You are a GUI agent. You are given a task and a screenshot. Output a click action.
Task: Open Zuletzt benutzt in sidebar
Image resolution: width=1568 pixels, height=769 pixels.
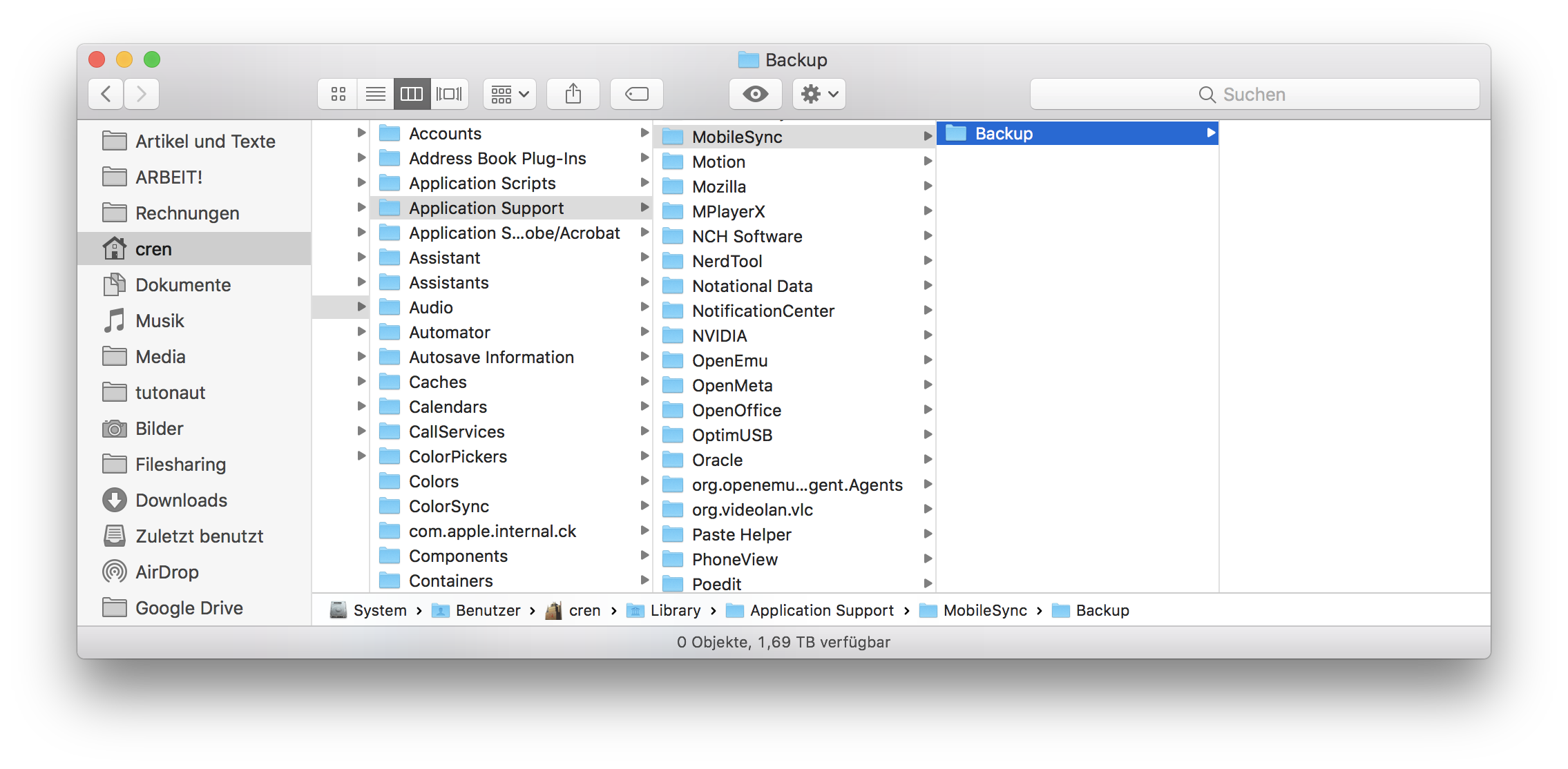pyautogui.click(x=199, y=536)
